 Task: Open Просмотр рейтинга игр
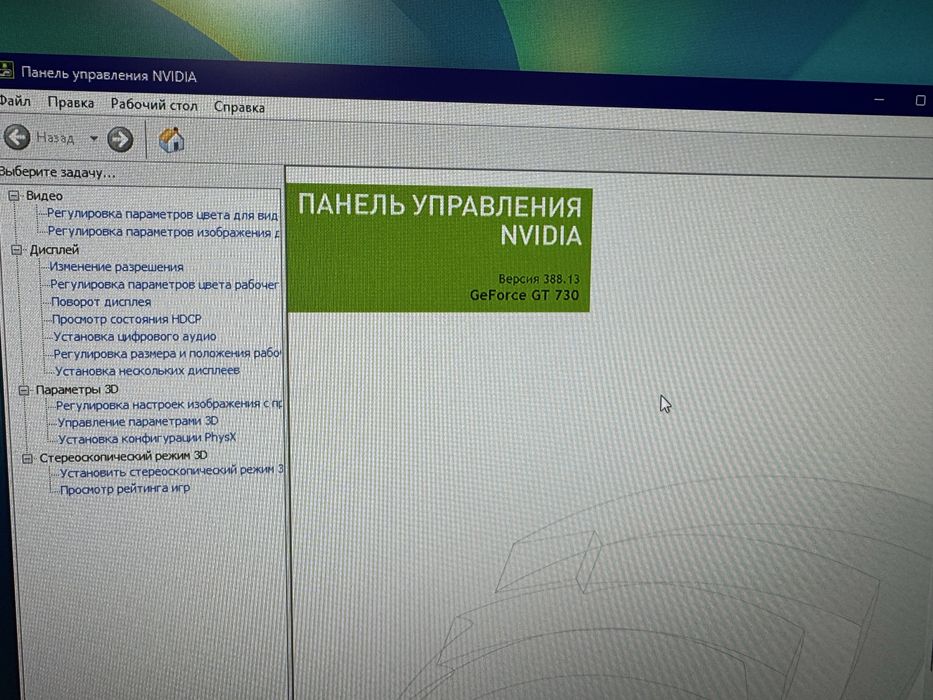coord(125,489)
